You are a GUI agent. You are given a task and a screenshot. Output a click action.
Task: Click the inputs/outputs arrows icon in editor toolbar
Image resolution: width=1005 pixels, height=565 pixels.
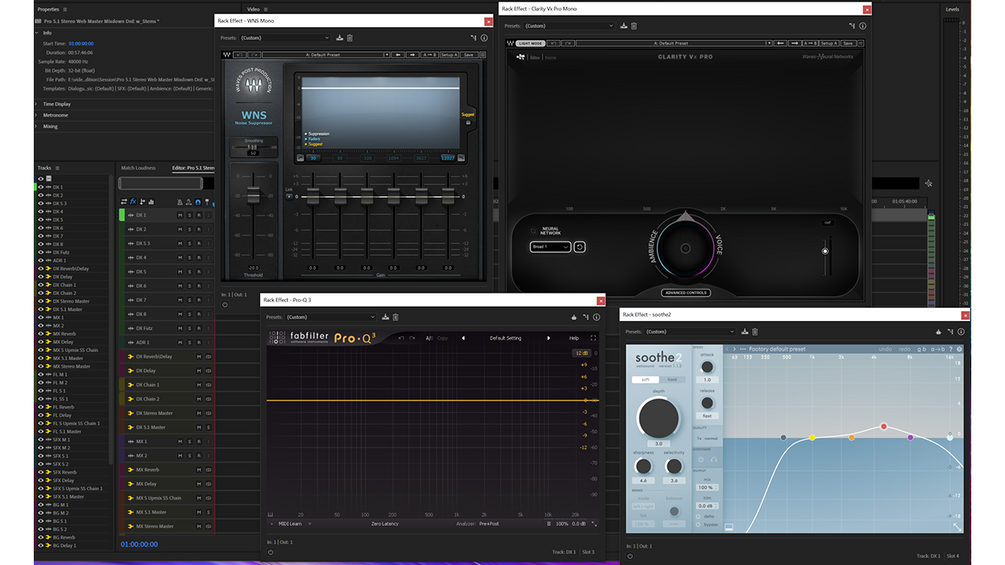[x=124, y=202]
